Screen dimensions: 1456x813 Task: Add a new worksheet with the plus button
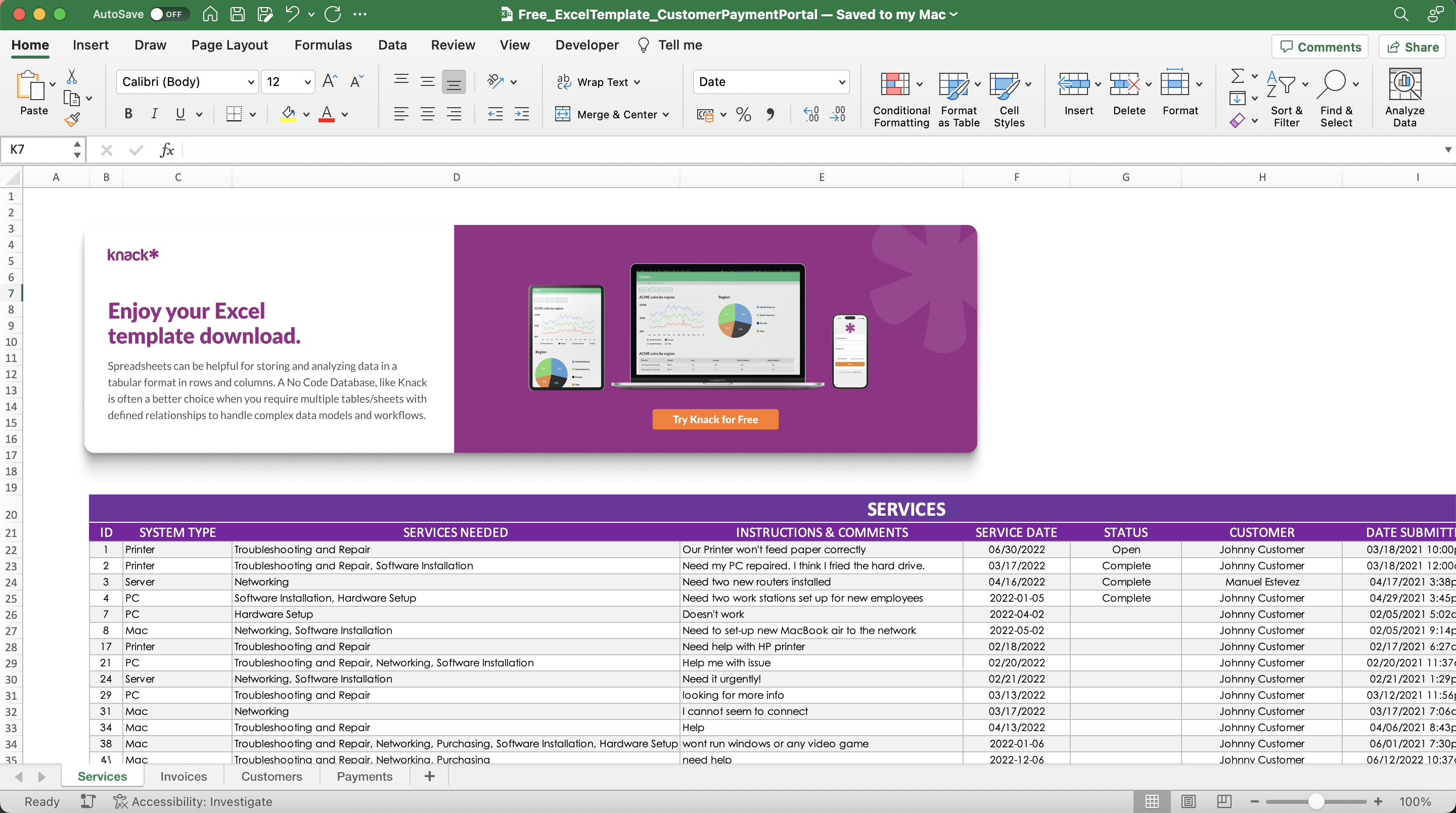[x=429, y=776]
